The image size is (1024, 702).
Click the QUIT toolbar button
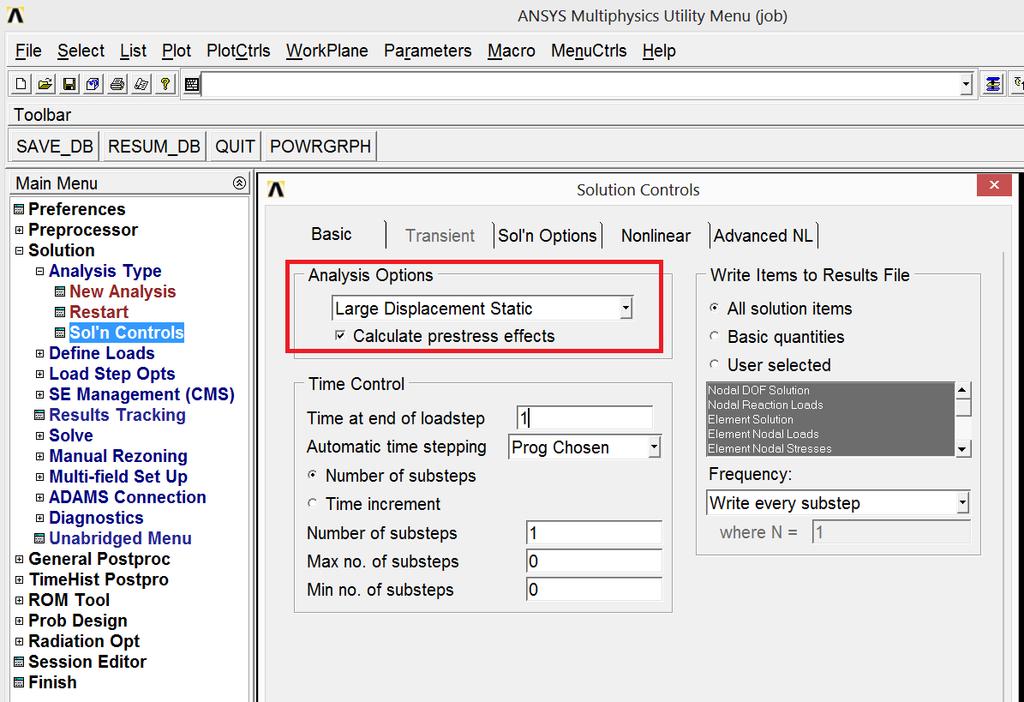coord(234,146)
